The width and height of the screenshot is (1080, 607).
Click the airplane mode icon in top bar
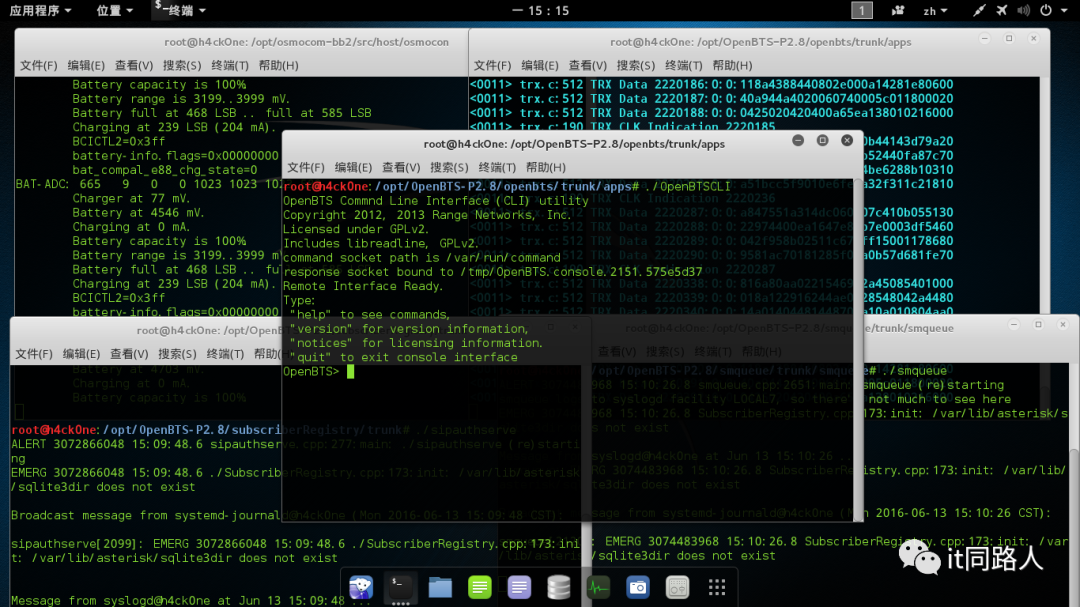[1001, 10]
